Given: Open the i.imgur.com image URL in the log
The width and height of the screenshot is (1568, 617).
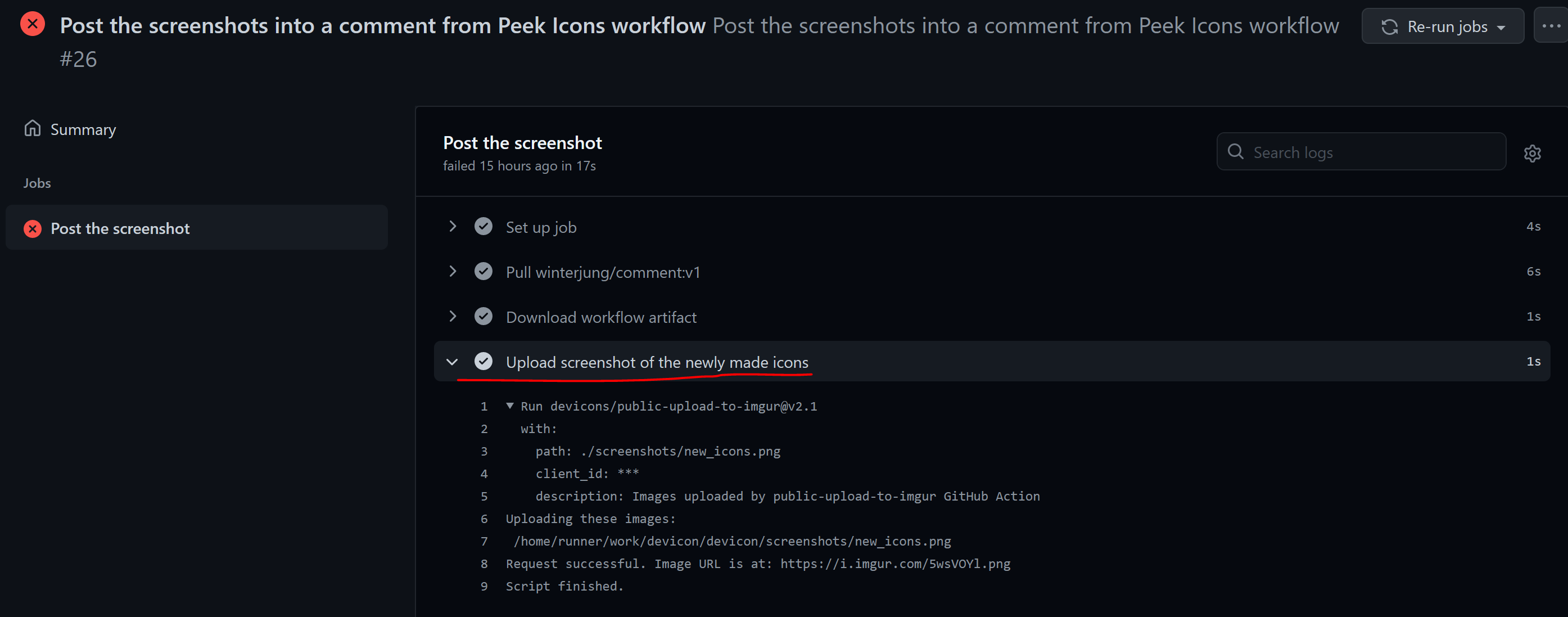Looking at the screenshot, I should [895, 564].
